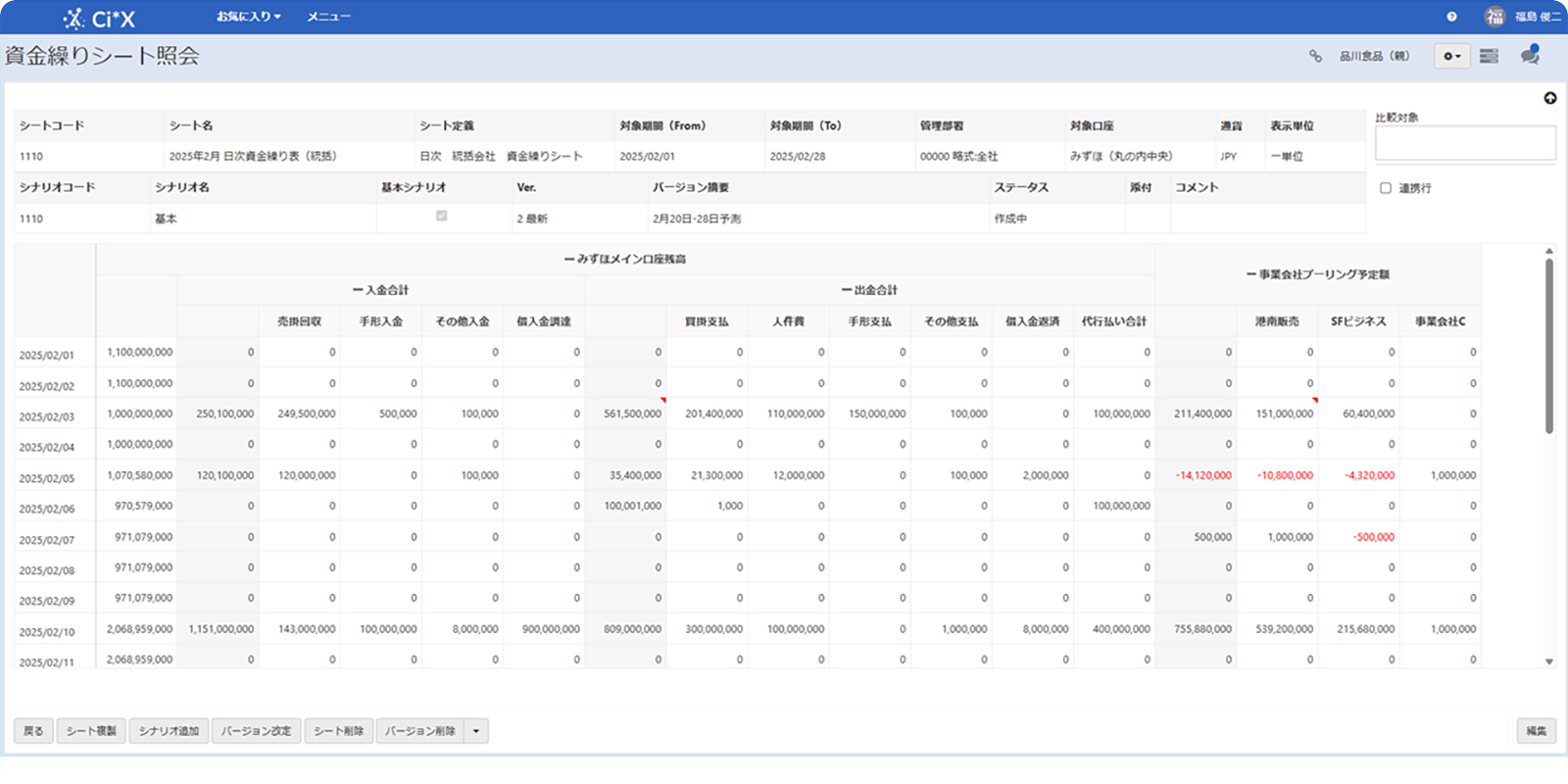
Task: Click the 手形支払 column header
Action: tap(869, 321)
